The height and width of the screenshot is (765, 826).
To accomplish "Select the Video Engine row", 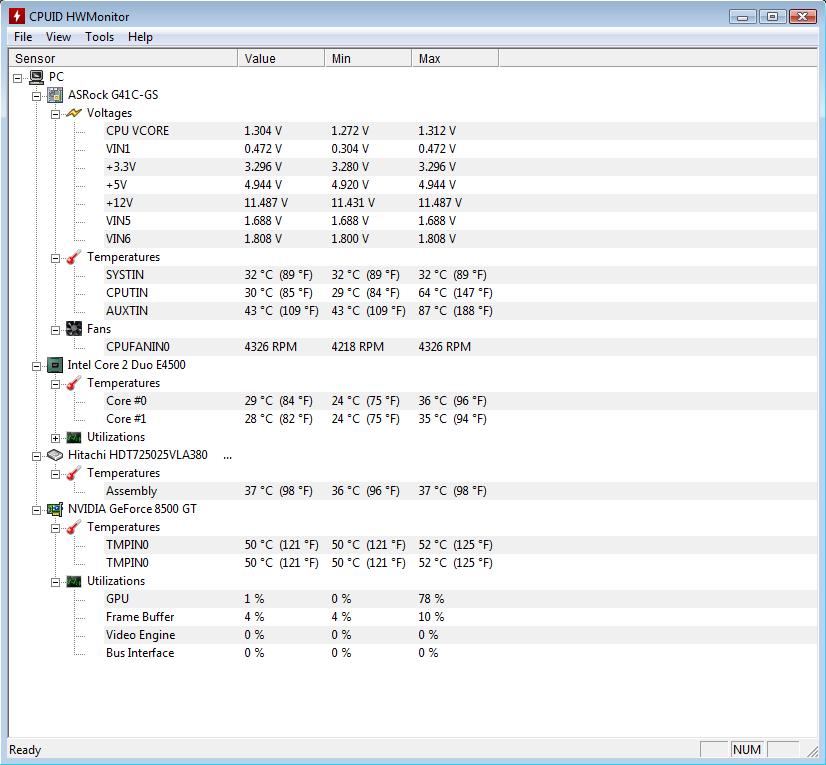I will [461, 635].
